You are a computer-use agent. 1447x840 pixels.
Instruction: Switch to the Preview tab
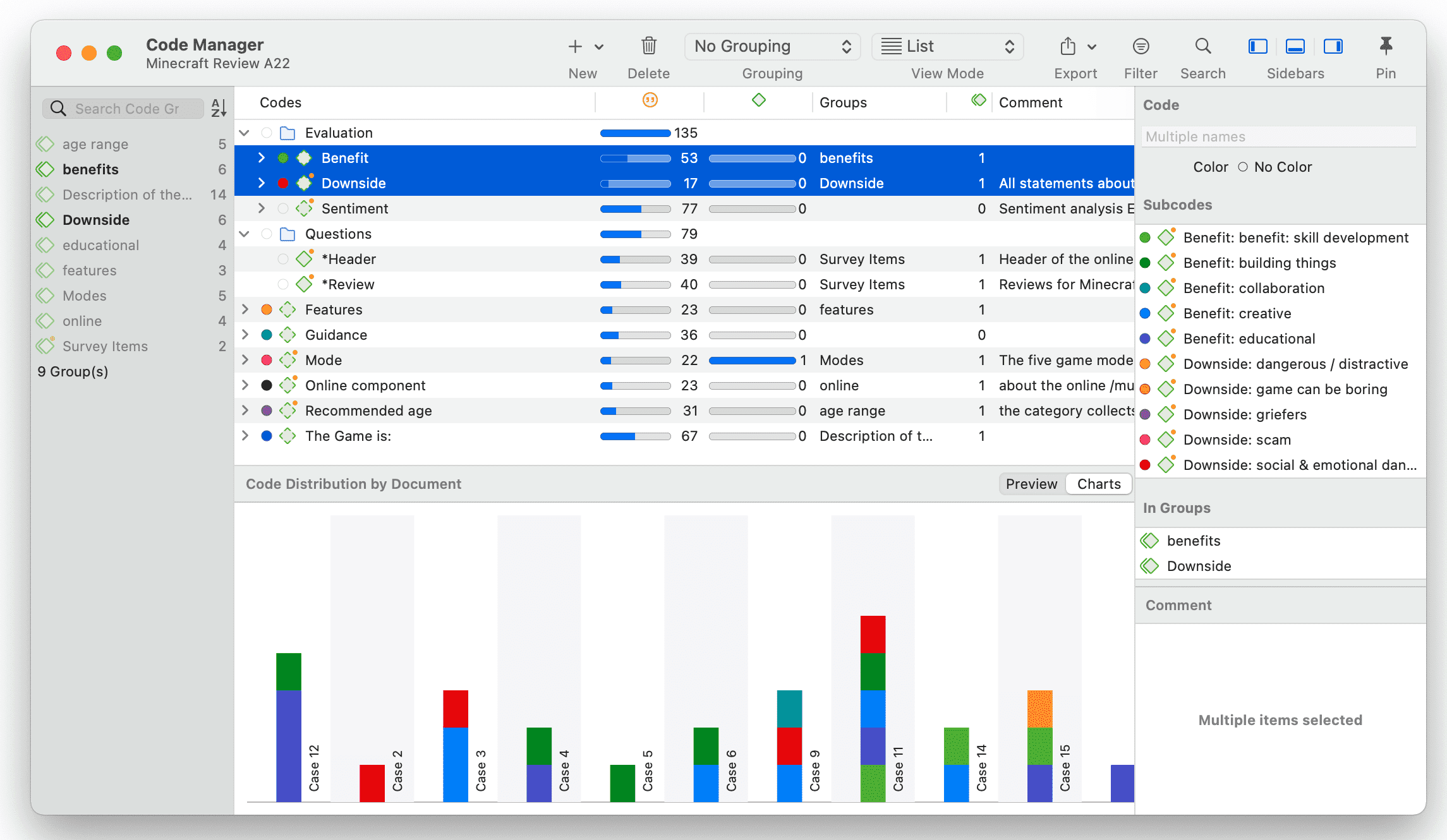1031,484
